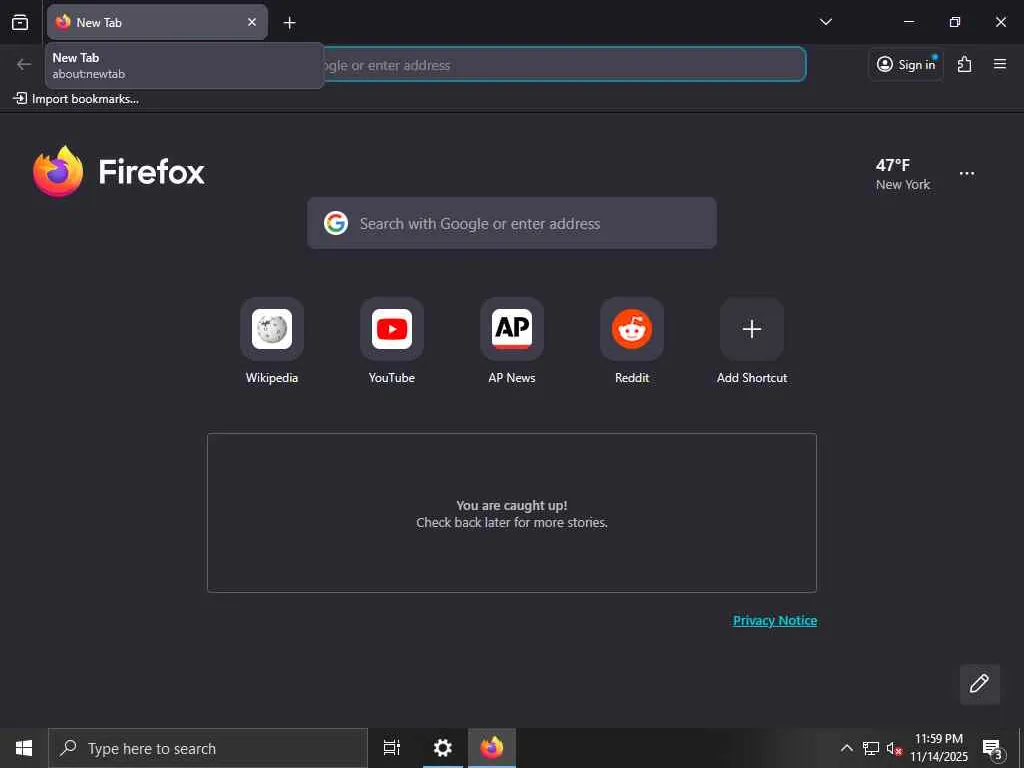Open the taskbar clock and date
Image resolution: width=1024 pixels, height=768 pixels.
pyautogui.click(x=939, y=748)
